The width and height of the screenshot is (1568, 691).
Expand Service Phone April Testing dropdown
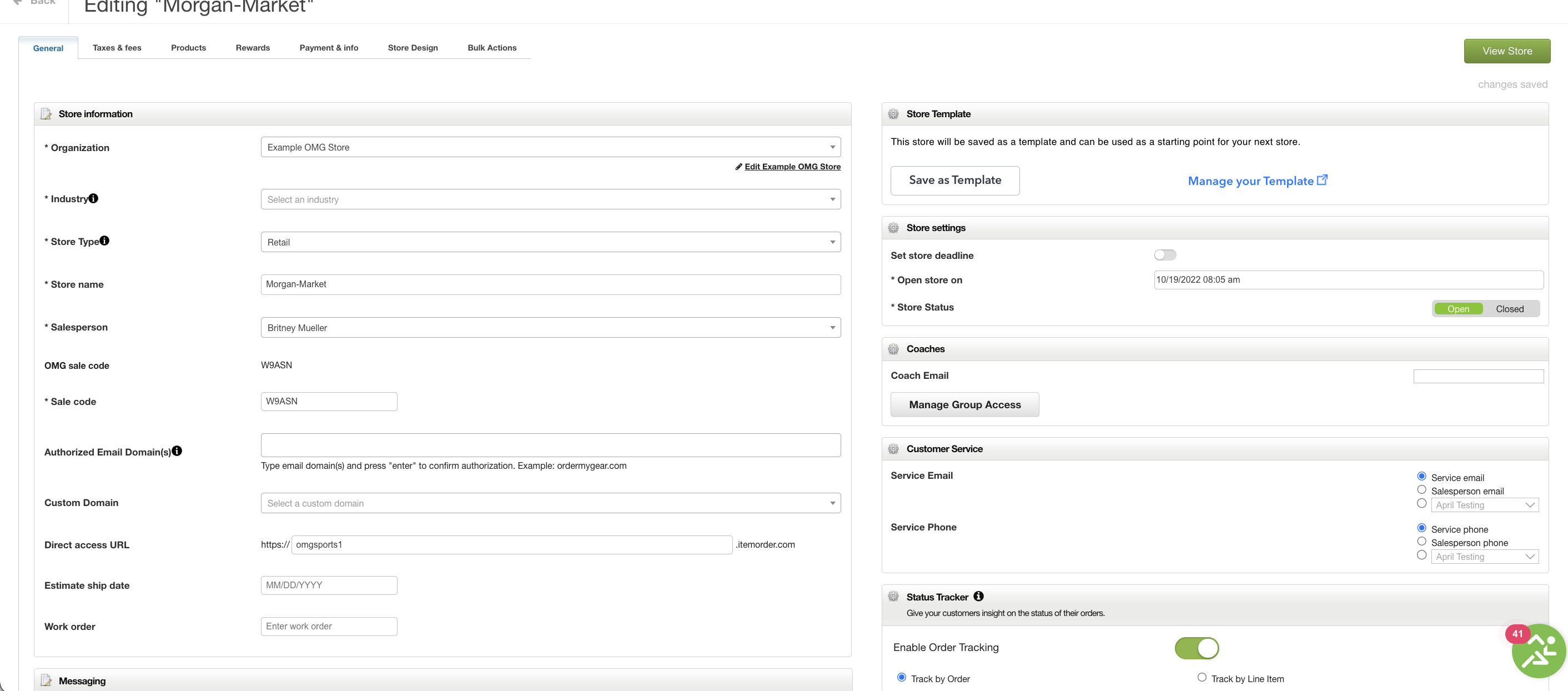(1485, 557)
